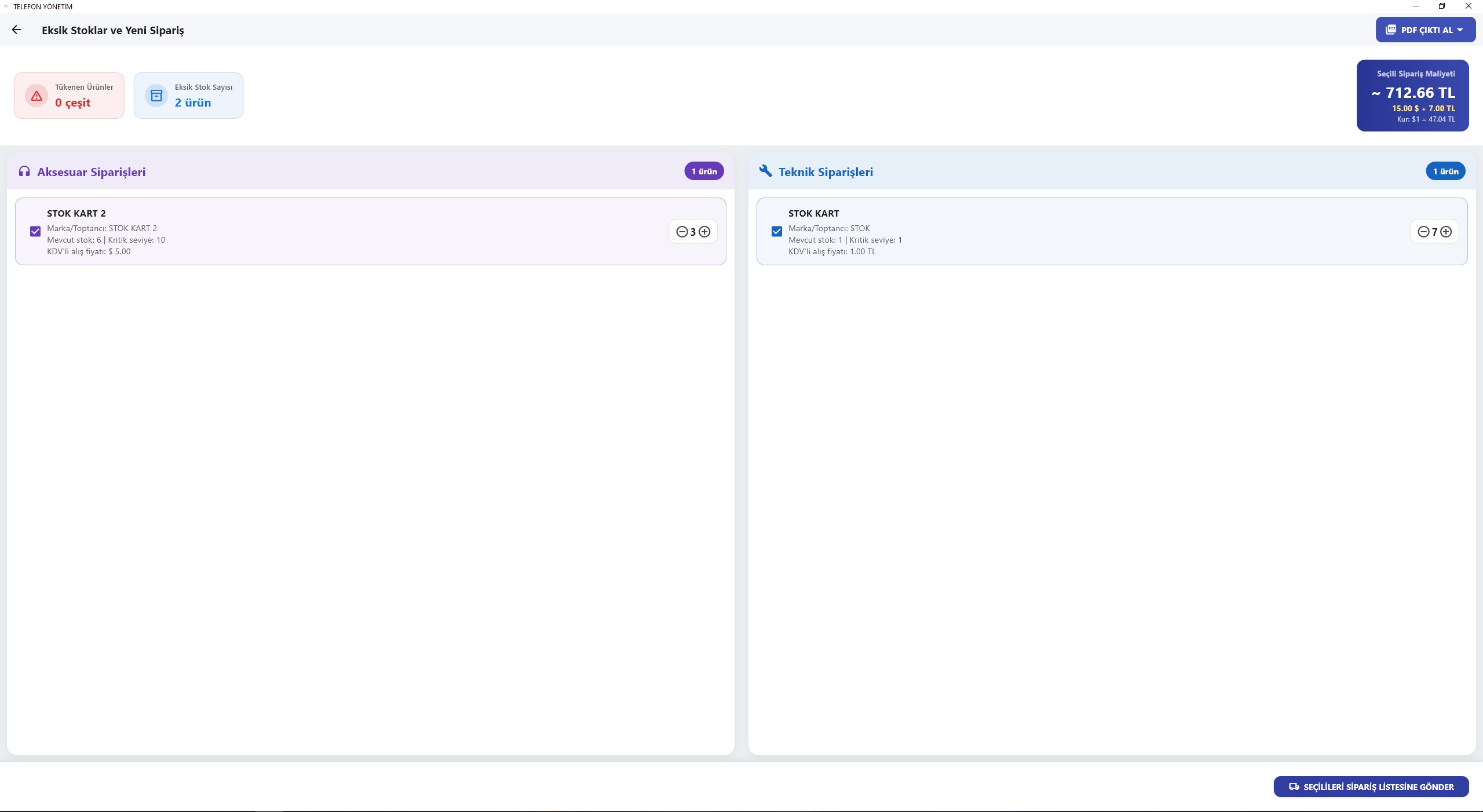Screen dimensions: 1483x812
Task: Click the headphones icon in Aksesuar Siparişleri
Action: click(24, 171)
